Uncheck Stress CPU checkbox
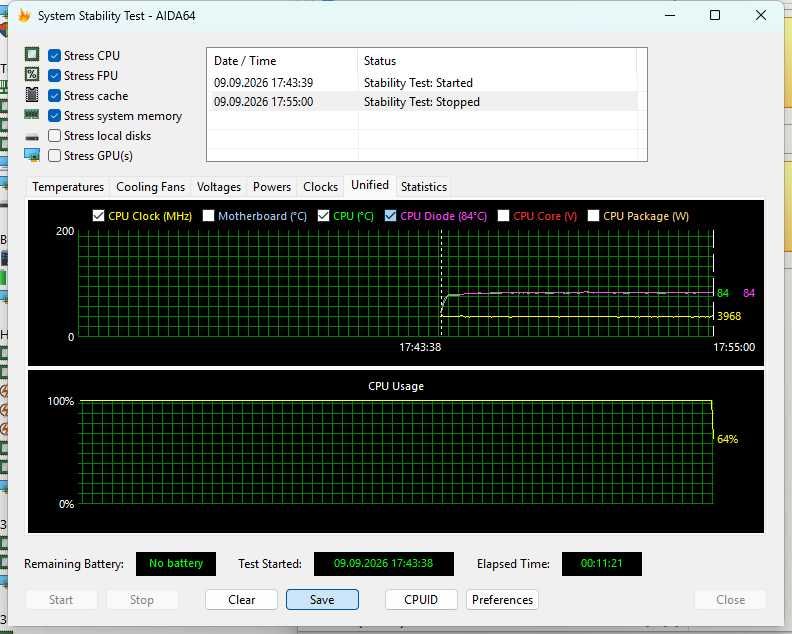 coord(55,56)
